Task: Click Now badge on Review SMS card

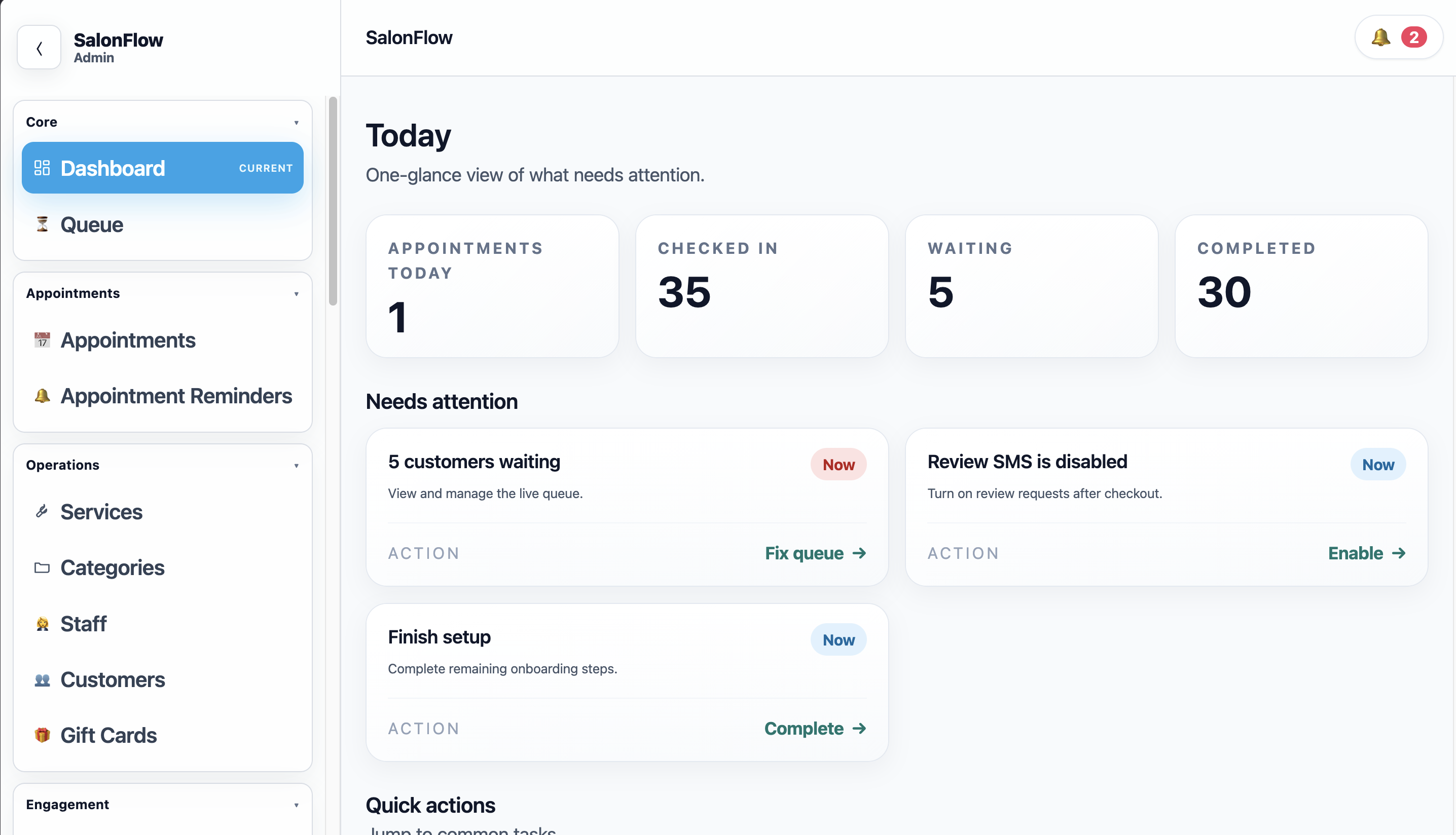Action: pos(1378,465)
